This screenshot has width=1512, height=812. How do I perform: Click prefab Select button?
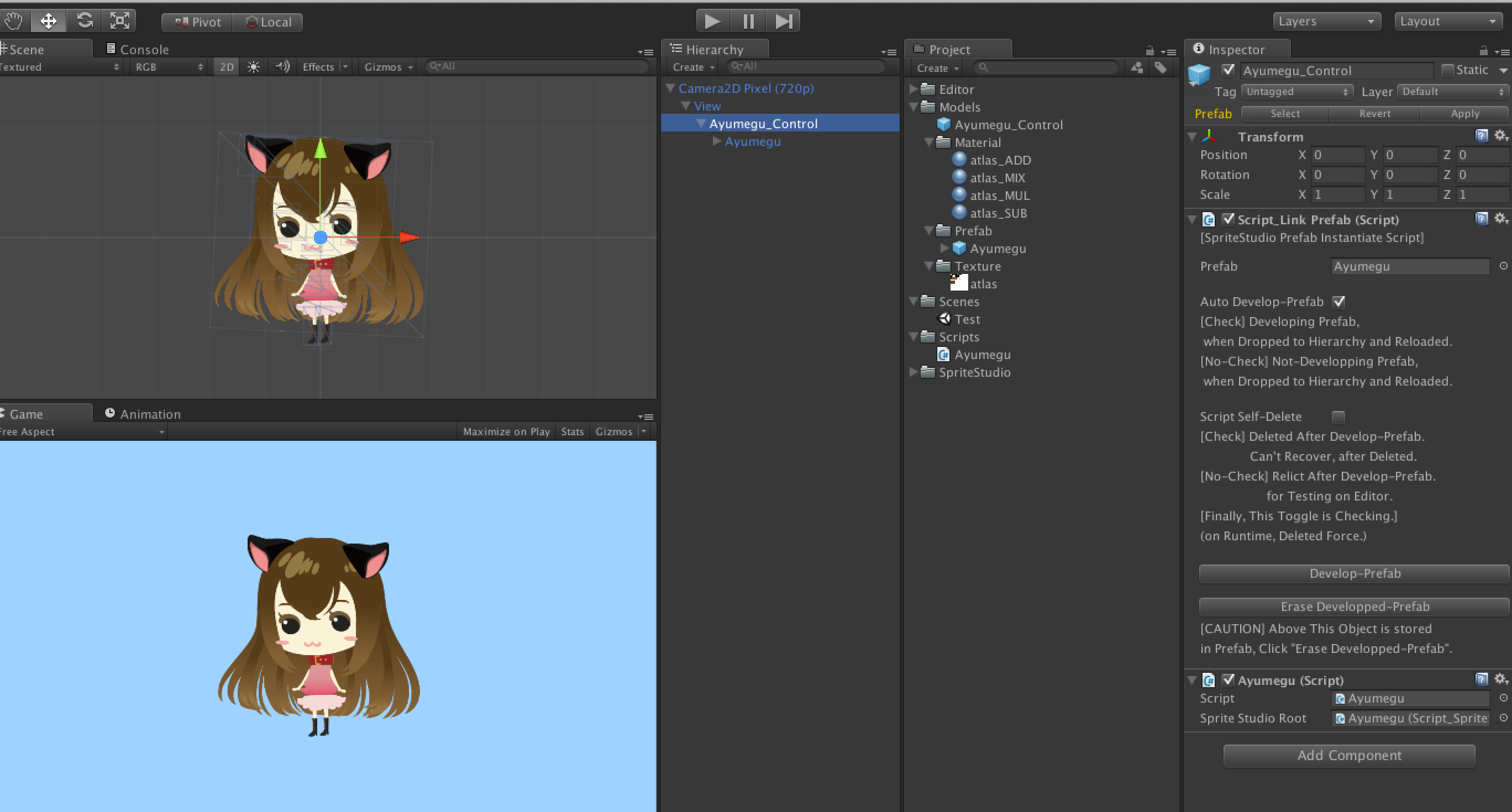[1285, 114]
